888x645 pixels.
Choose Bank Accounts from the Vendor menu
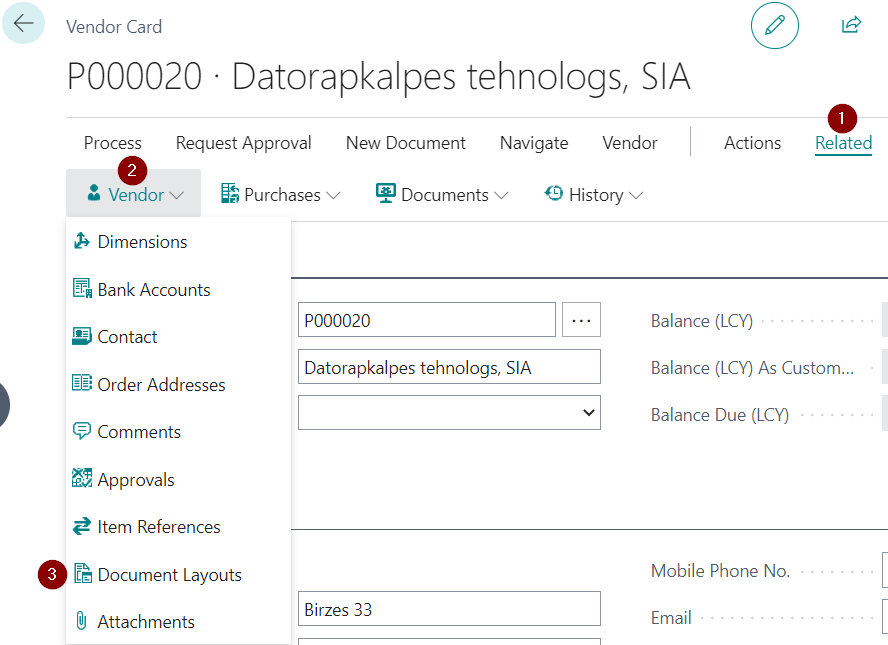click(178, 289)
